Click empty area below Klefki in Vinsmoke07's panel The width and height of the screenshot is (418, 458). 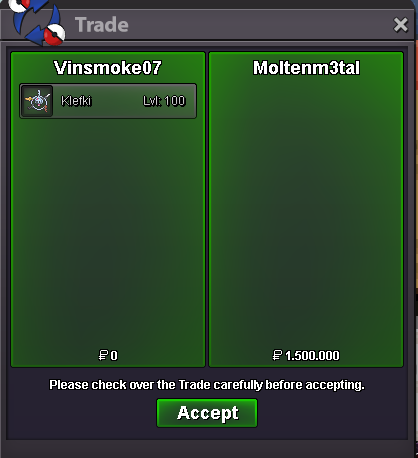point(108,233)
